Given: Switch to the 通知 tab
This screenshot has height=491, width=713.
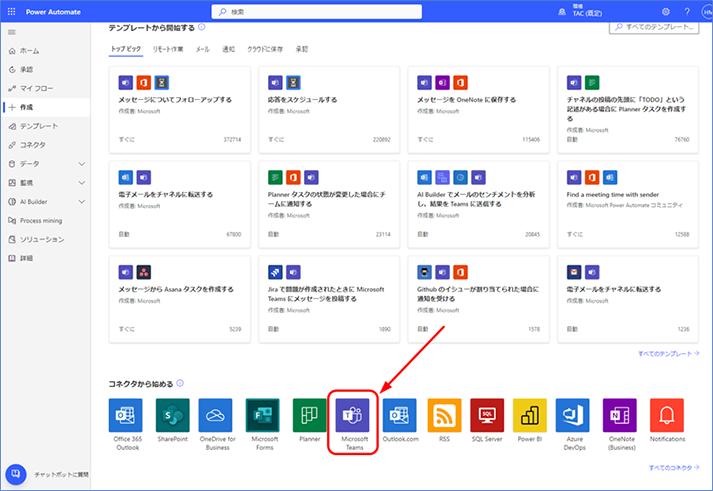Looking at the screenshot, I should pos(228,49).
